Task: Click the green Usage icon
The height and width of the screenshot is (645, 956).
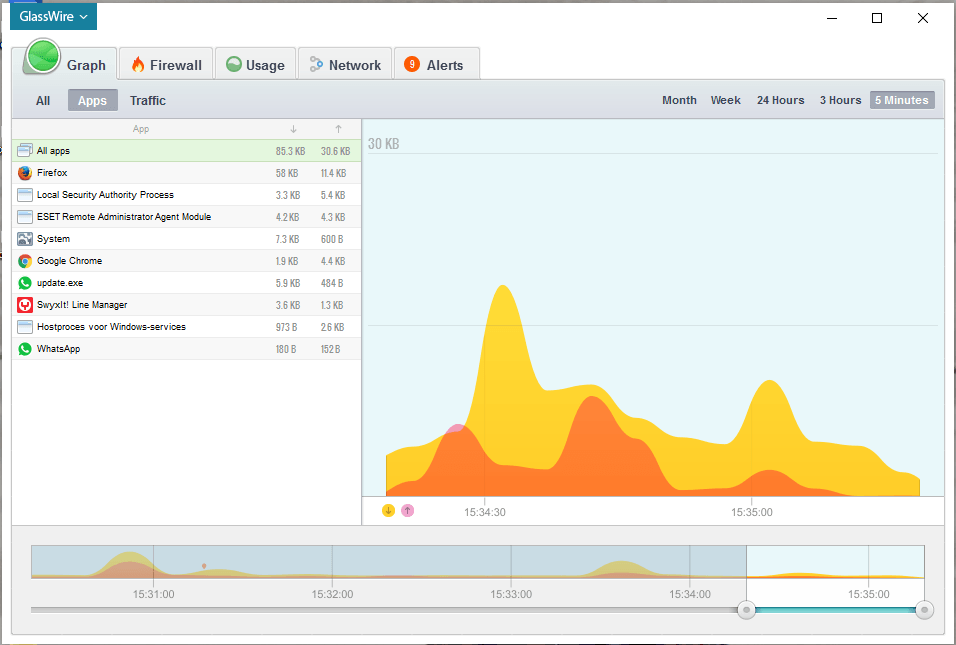Action: tap(234, 64)
